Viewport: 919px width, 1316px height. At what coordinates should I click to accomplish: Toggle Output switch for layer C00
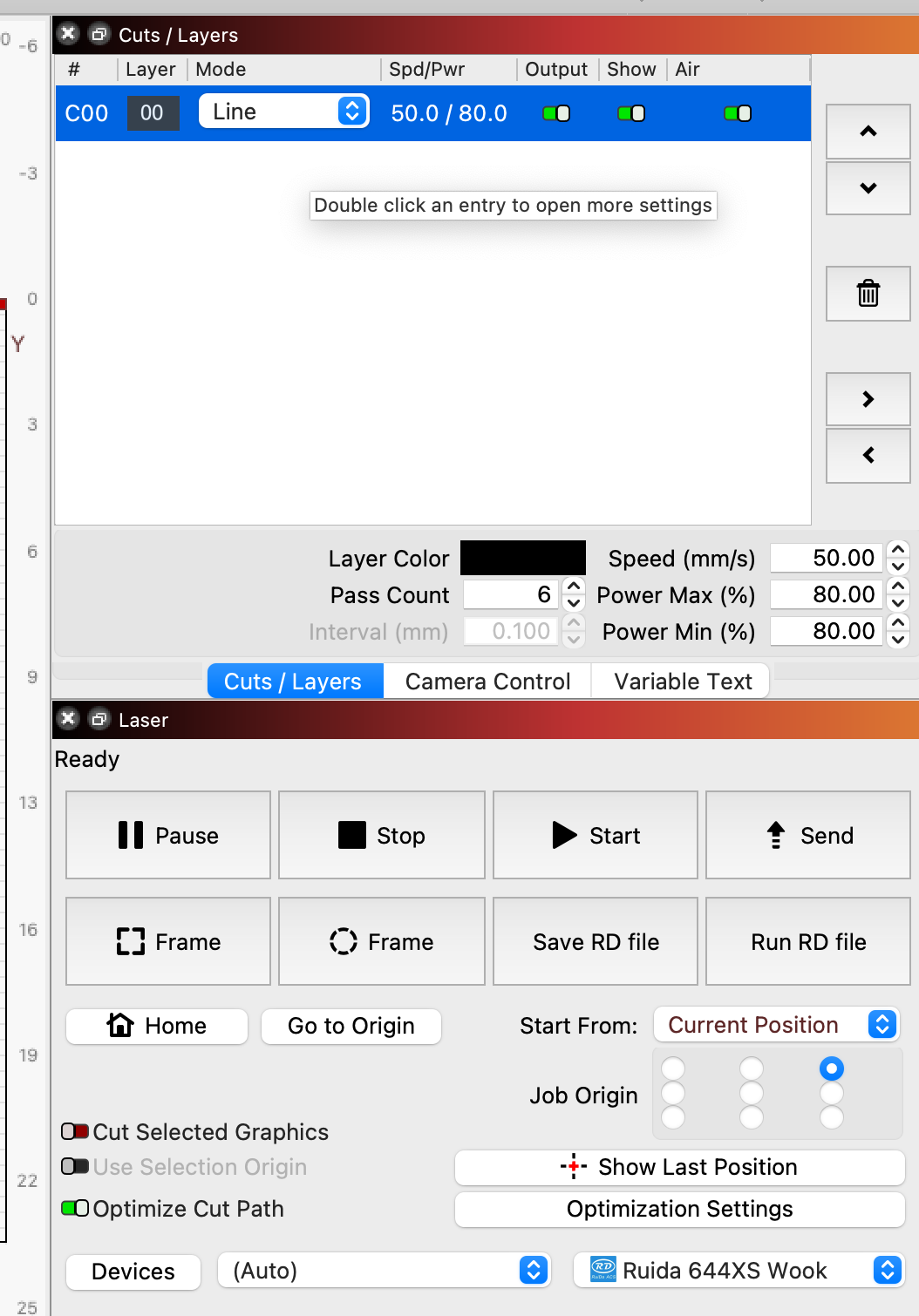click(x=556, y=113)
